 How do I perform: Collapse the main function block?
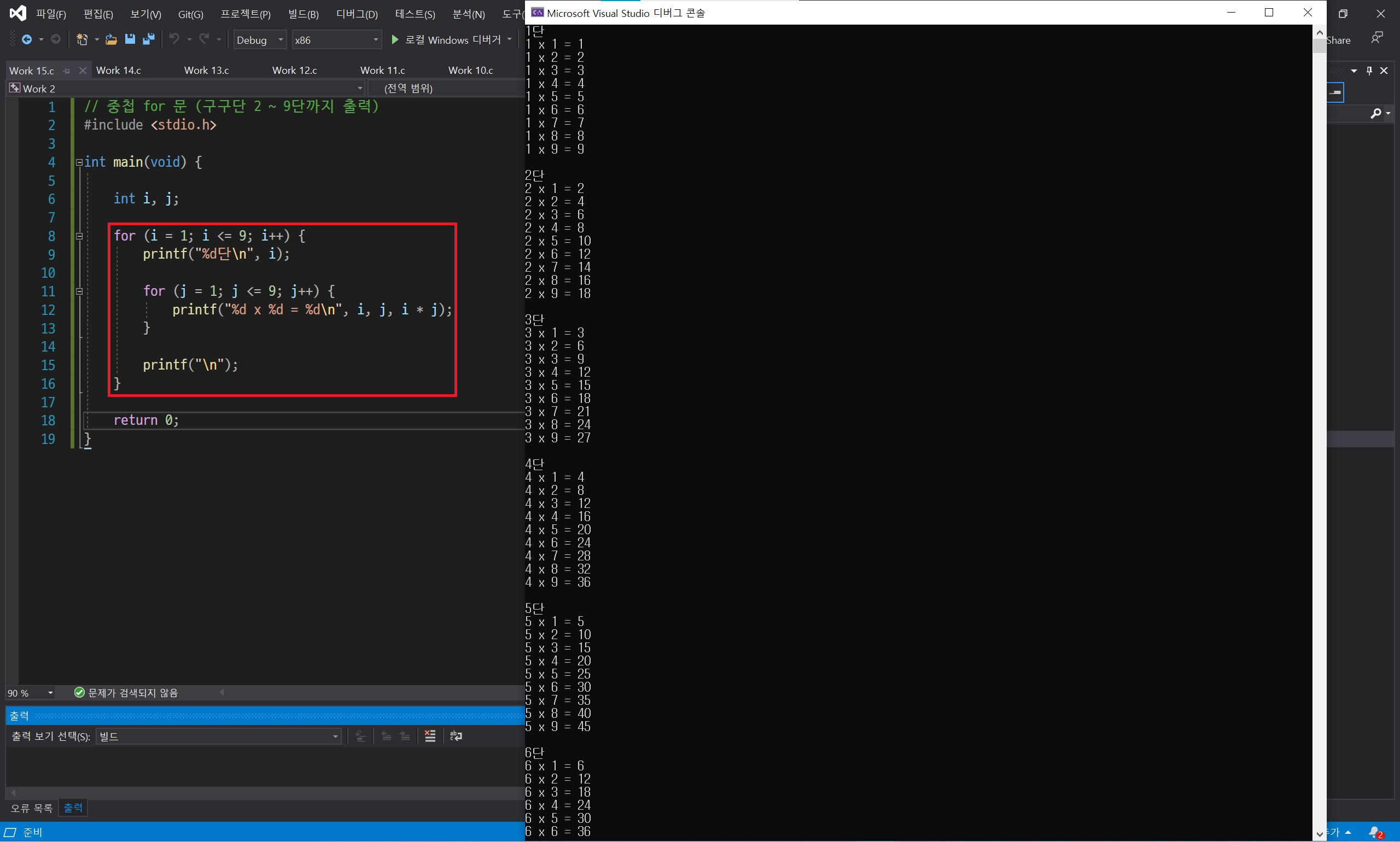tap(79, 162)
